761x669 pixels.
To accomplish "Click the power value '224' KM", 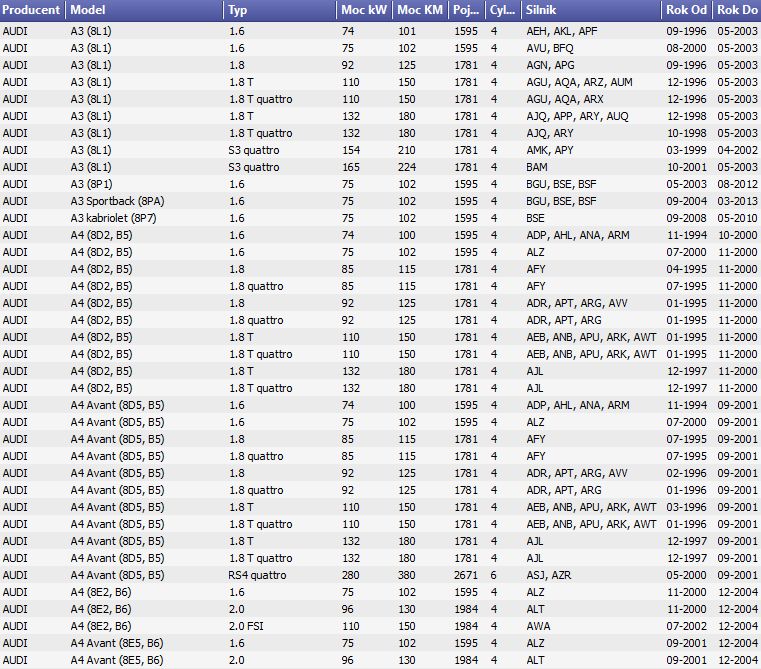I will coord(407,167).
